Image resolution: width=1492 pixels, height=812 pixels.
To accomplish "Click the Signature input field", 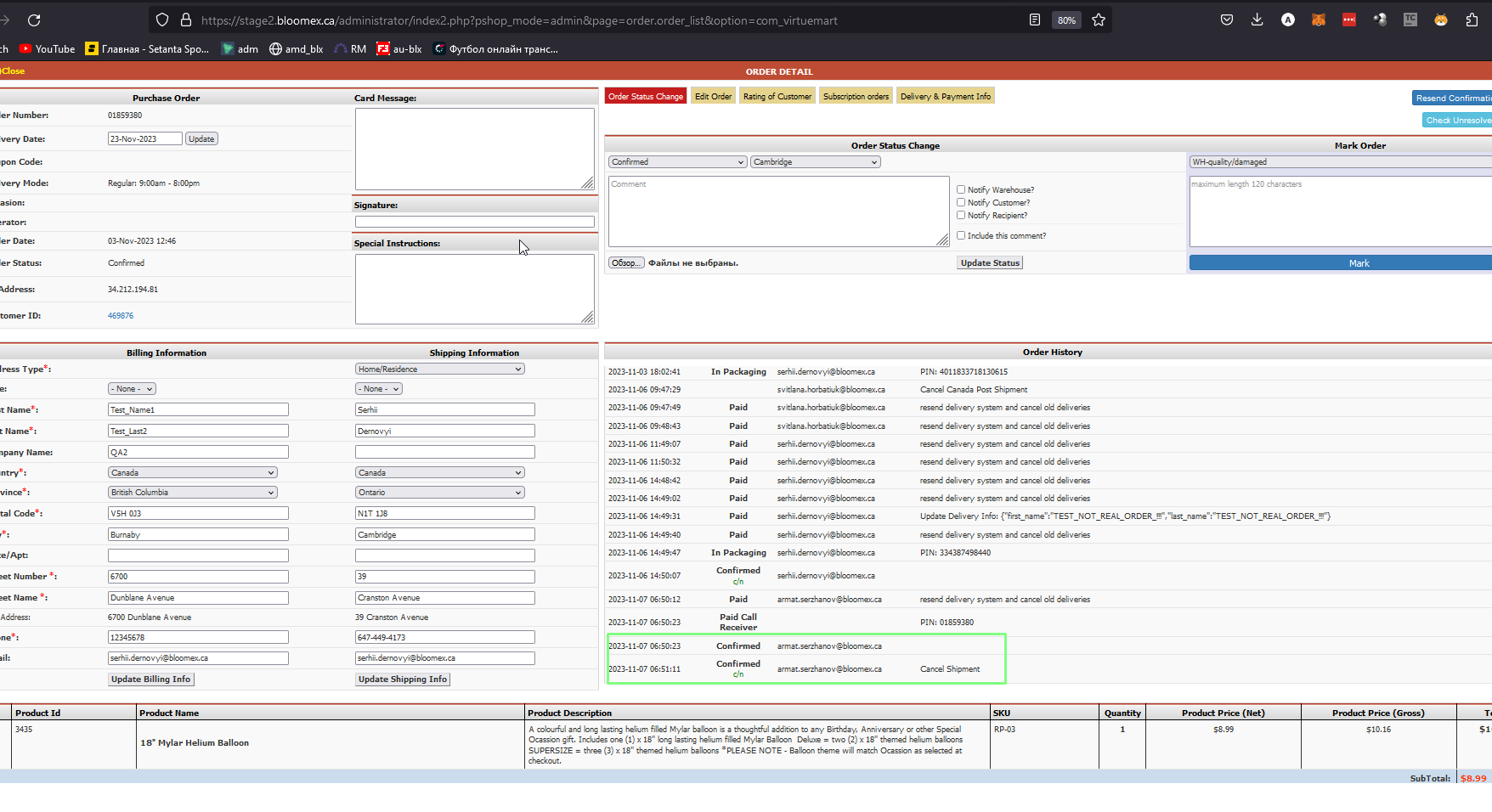I will pyautogui.click(x=475, y=222).
